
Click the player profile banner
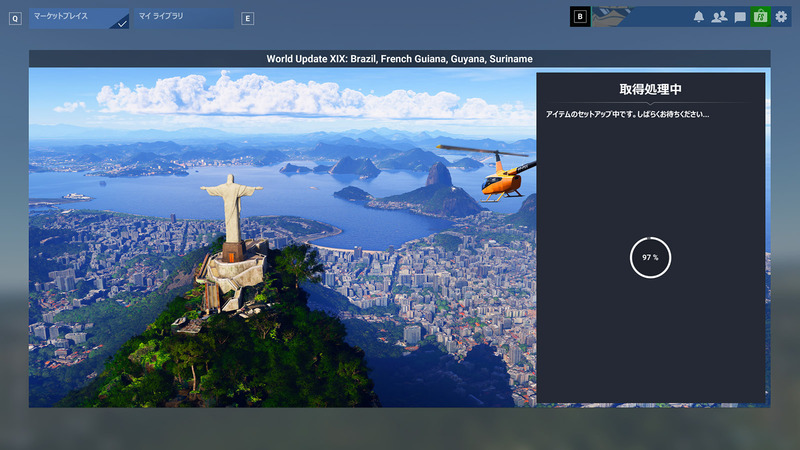pos(640,16)
